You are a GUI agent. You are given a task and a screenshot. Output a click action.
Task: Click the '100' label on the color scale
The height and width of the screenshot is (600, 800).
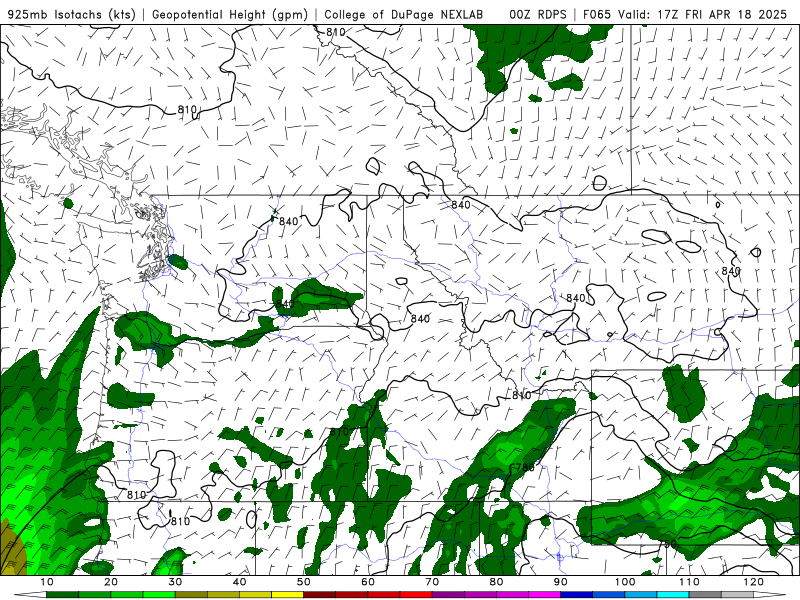[624, 582]
